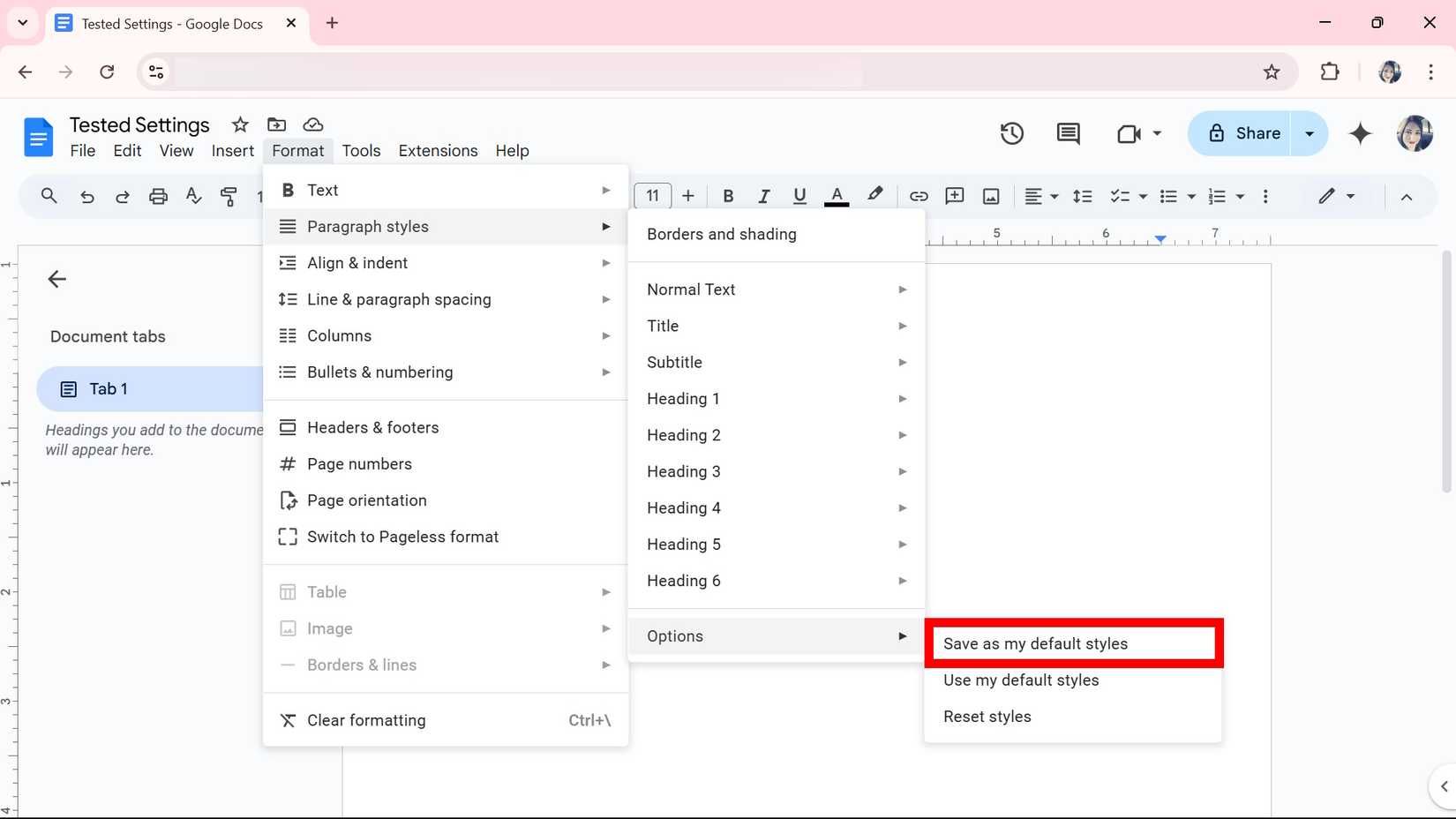
Task: Select Tab 1 in the Document tabs sidebar
Action: 108,388
